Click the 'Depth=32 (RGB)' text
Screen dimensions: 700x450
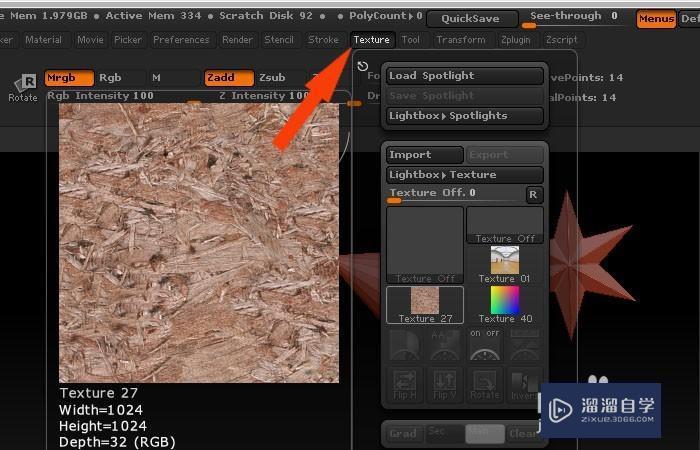click(117, 442)
